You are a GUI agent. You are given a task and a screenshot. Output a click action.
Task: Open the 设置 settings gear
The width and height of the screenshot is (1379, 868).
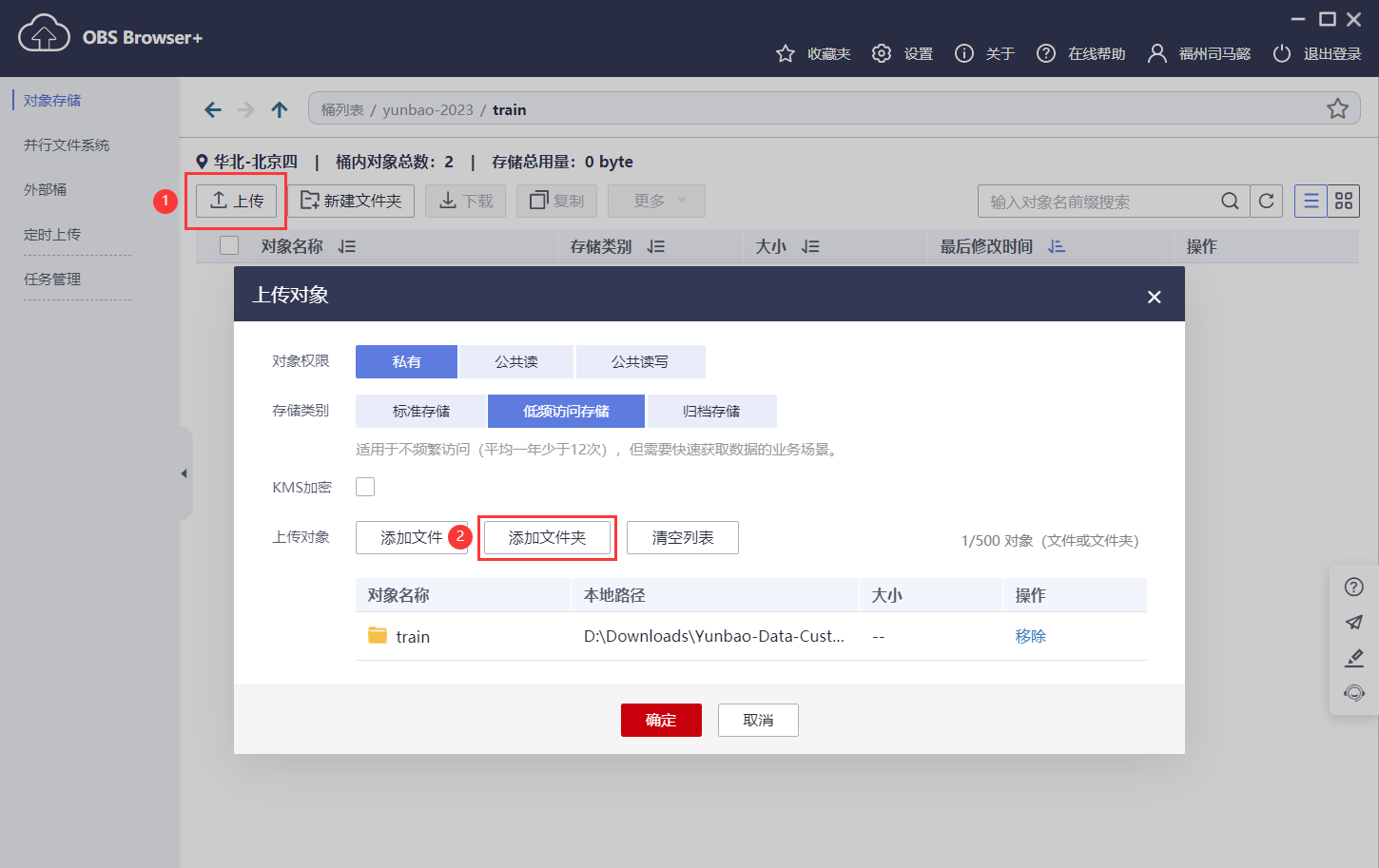902,53
